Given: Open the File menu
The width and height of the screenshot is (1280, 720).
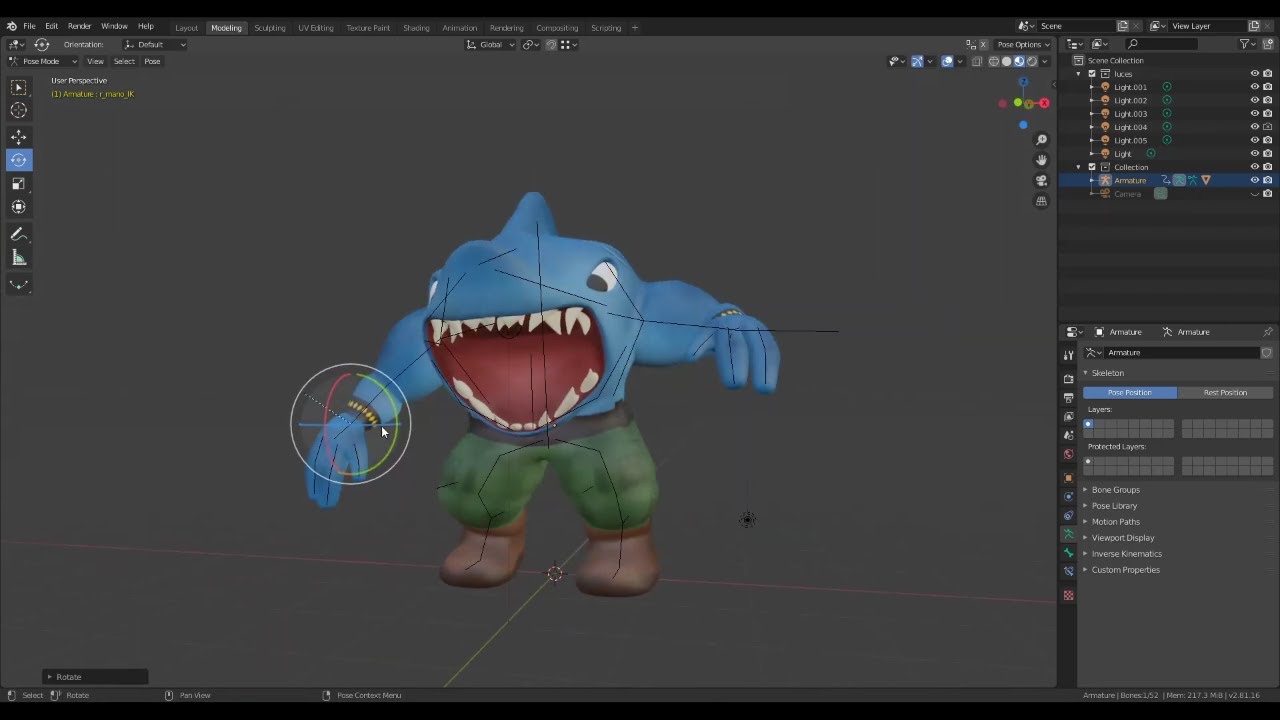Looking at the screenshot, I should (x=29, y=26).
